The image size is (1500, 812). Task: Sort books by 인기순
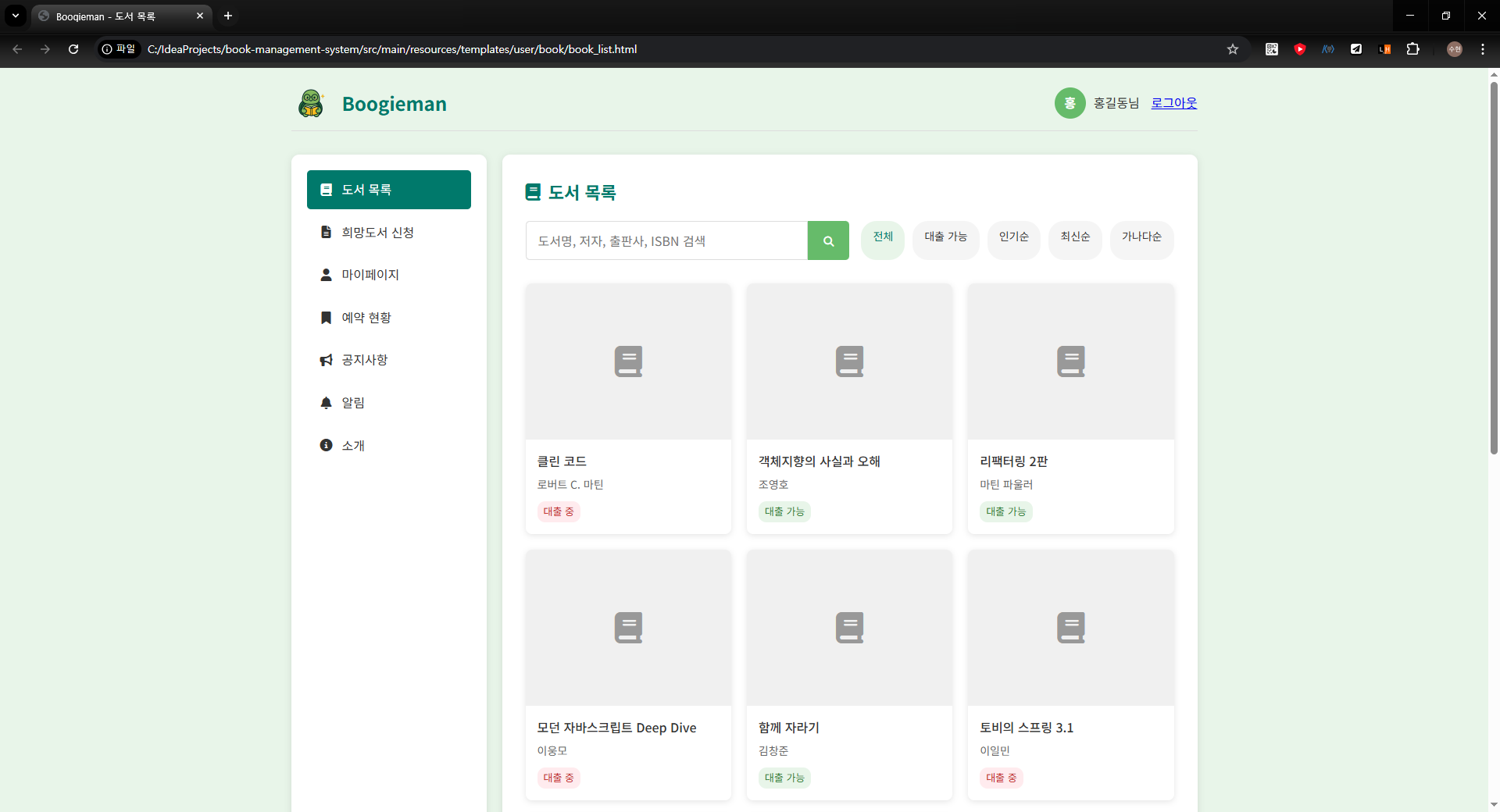click(x=1013, y=237)
